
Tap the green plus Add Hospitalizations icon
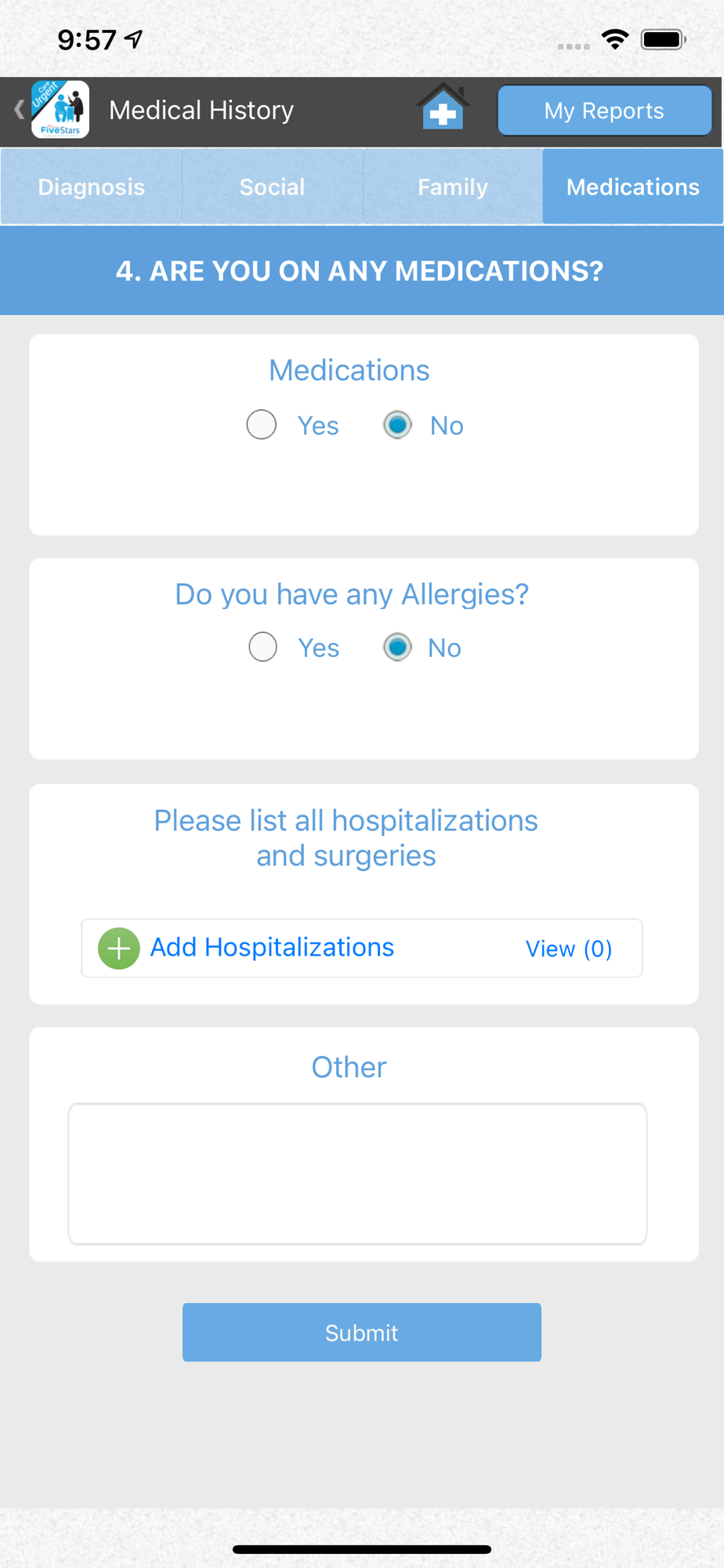[118, 949]
